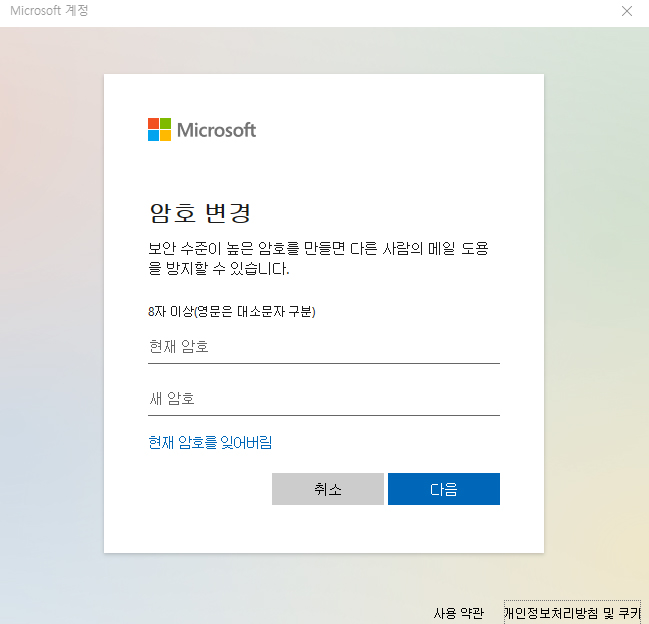This screenshot has width=649, height=624.
Task: Click the 현재 암호 password field
Action: tap(324, 347)
